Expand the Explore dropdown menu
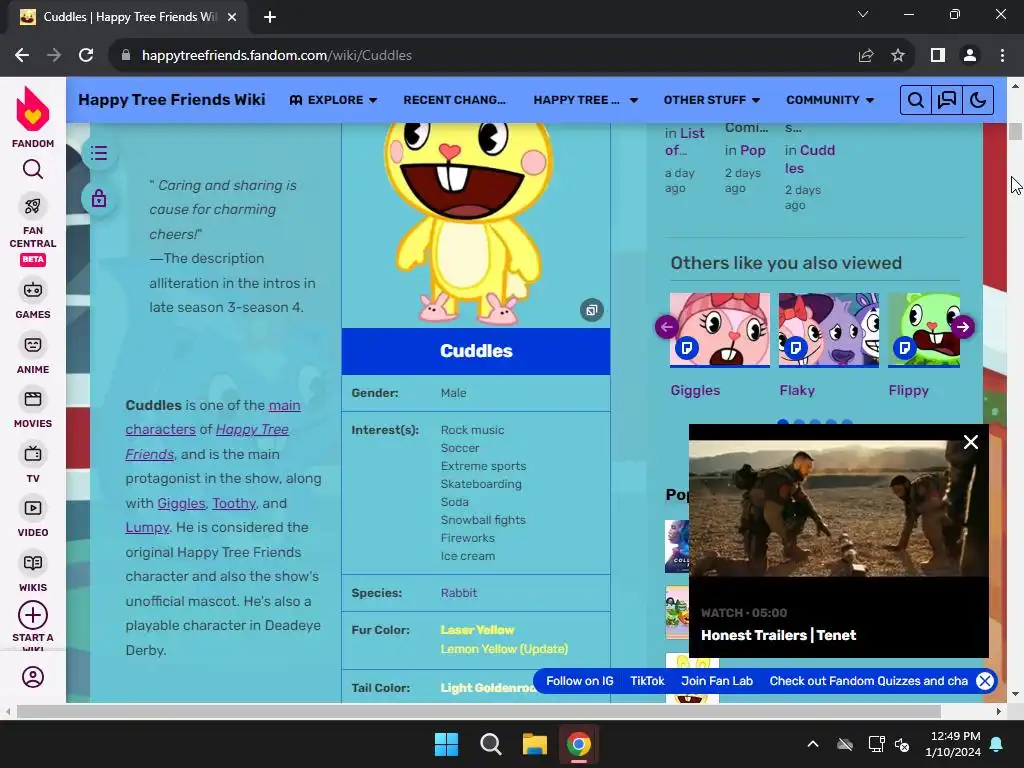 pos(333,100)
